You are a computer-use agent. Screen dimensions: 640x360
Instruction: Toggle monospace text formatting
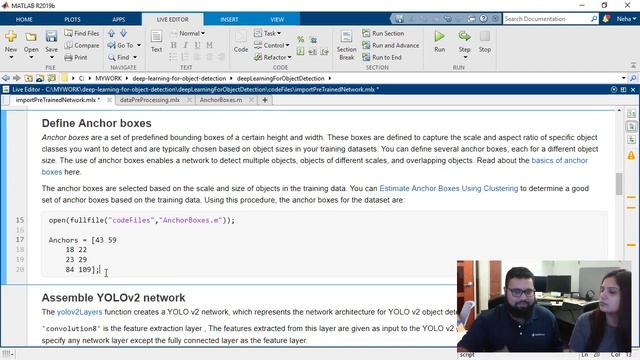point(209,45)
